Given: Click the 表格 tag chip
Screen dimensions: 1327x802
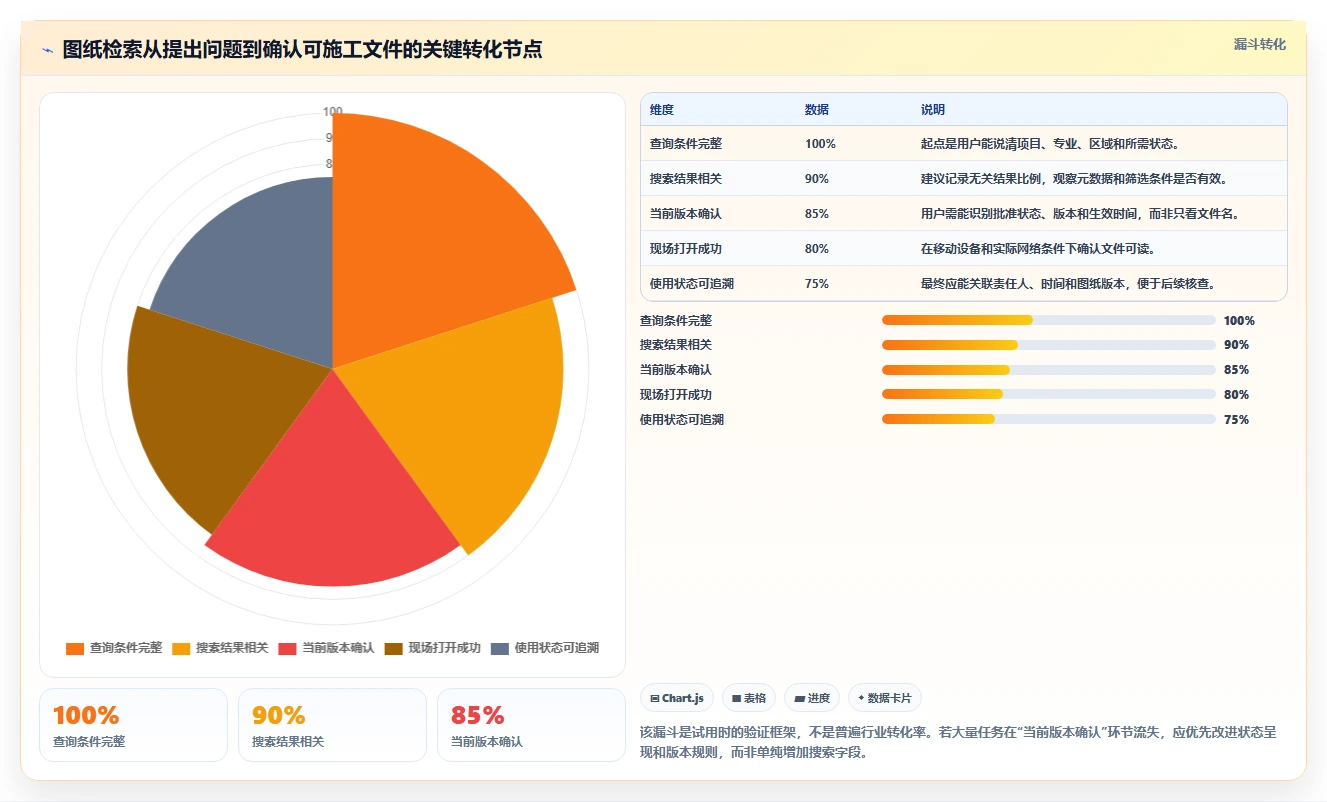Looking at the screenshot, I should (749, 698).
